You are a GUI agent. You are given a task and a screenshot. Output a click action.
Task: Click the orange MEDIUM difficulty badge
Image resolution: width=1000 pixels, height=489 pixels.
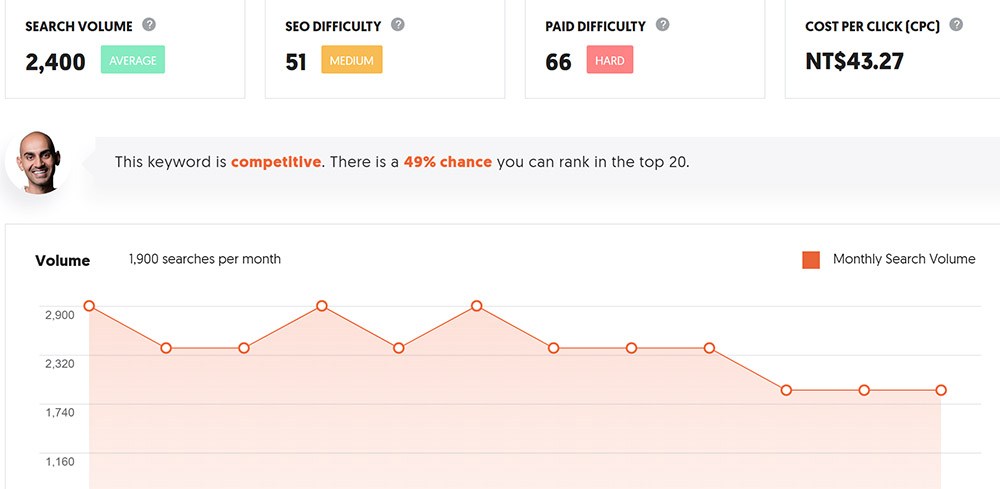(x=352, y=61)
